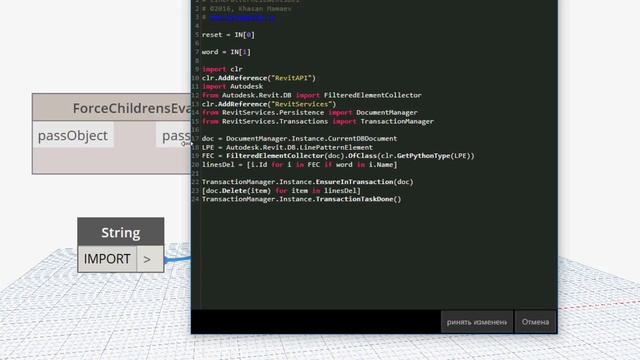Click the doc.Delete(item) line

pyautogui.click(x=281, y=190)
